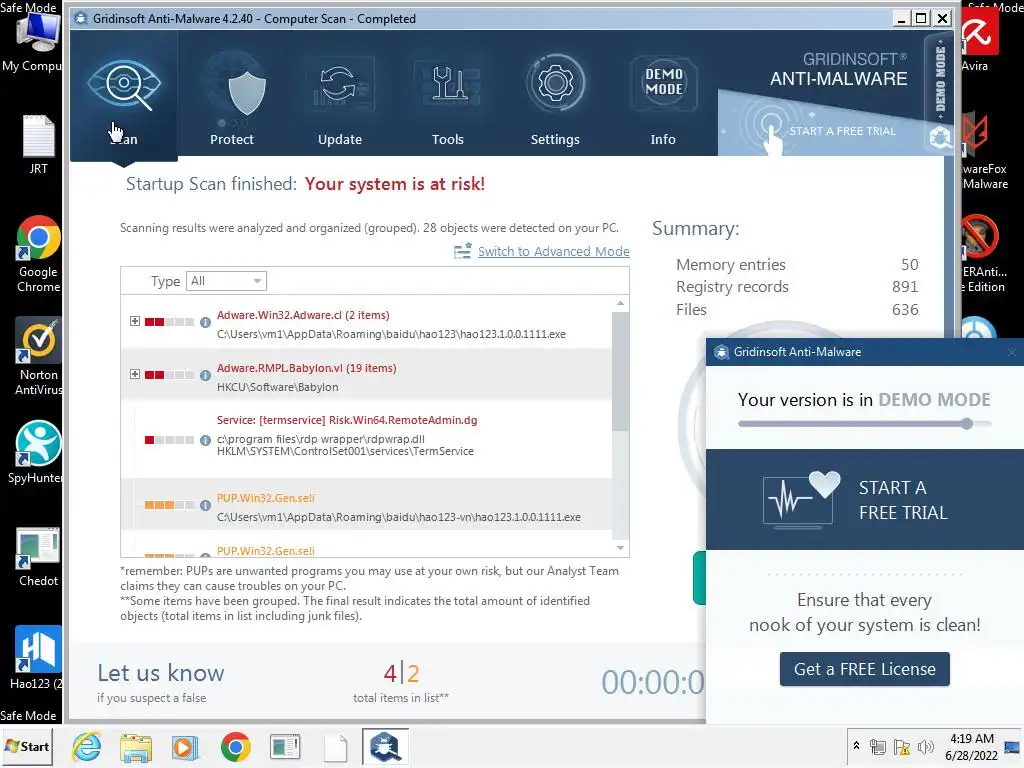Open Hao123 desktop shortcut

(x=37, y=658)
